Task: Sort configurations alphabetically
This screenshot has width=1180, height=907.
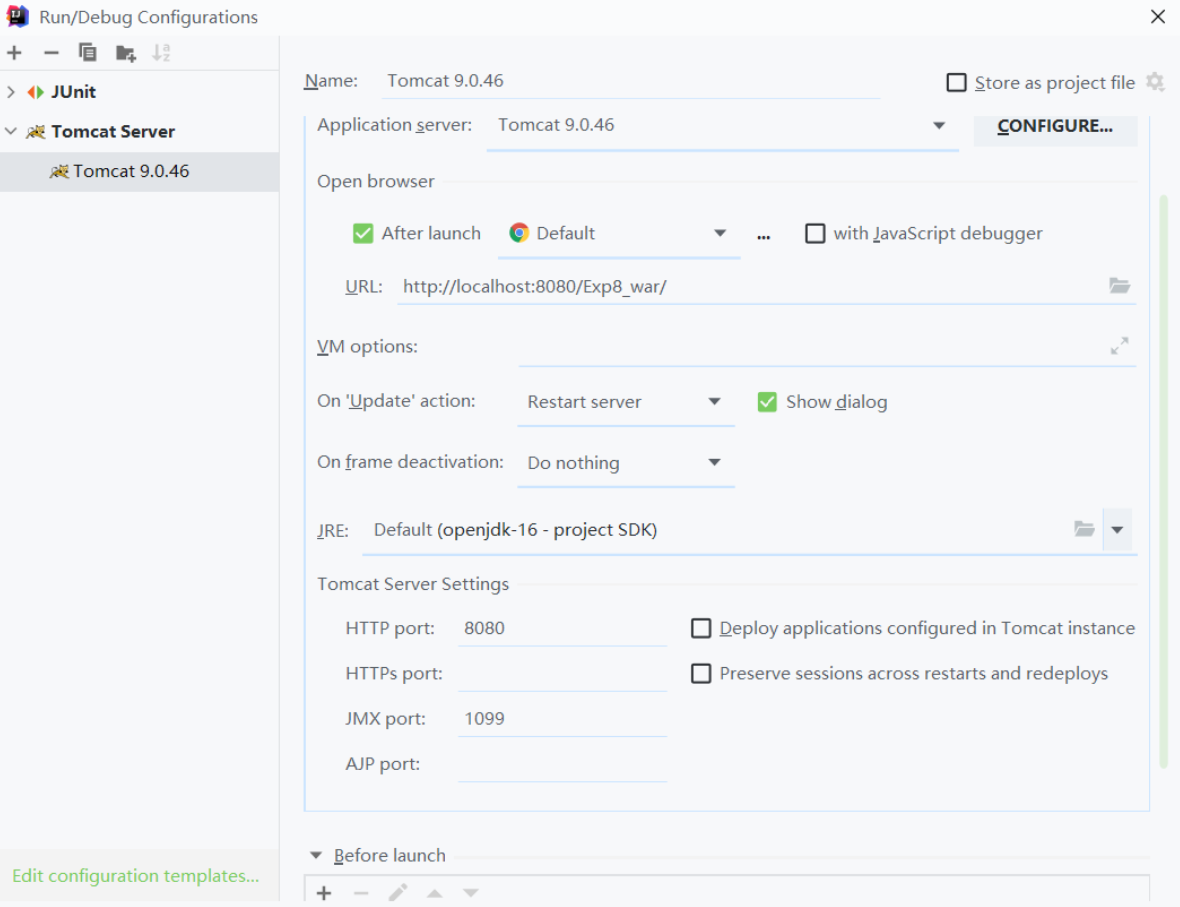Action: tap(161, 53)
